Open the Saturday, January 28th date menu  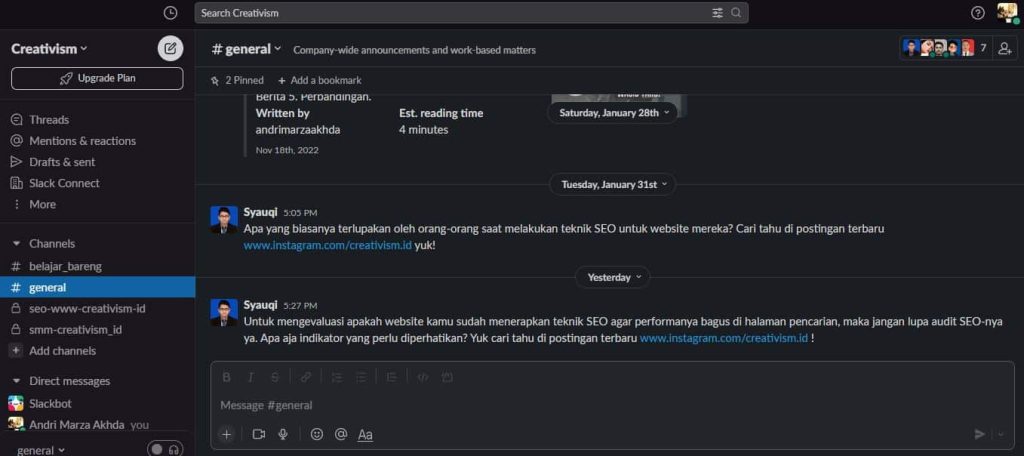614,112
